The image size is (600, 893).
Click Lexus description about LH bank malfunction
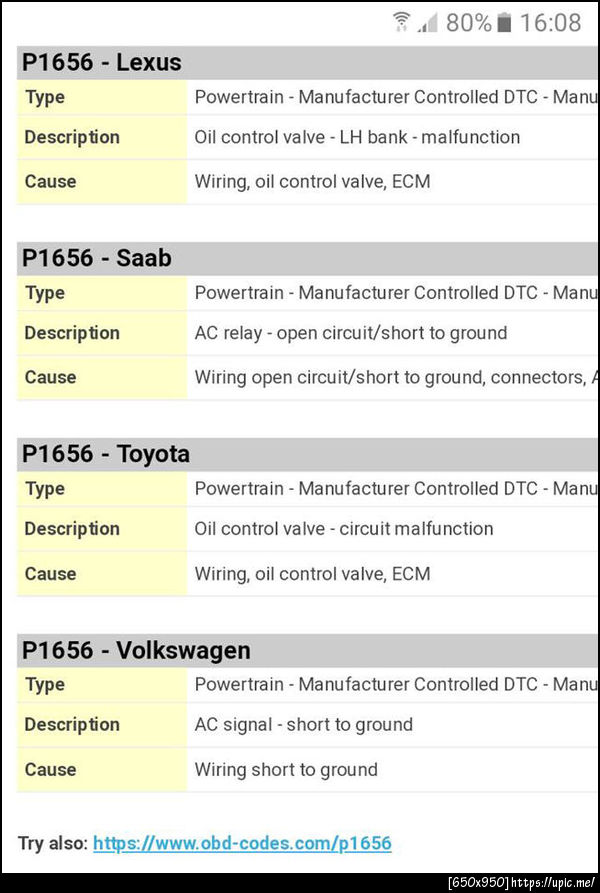tap(357, 137)
